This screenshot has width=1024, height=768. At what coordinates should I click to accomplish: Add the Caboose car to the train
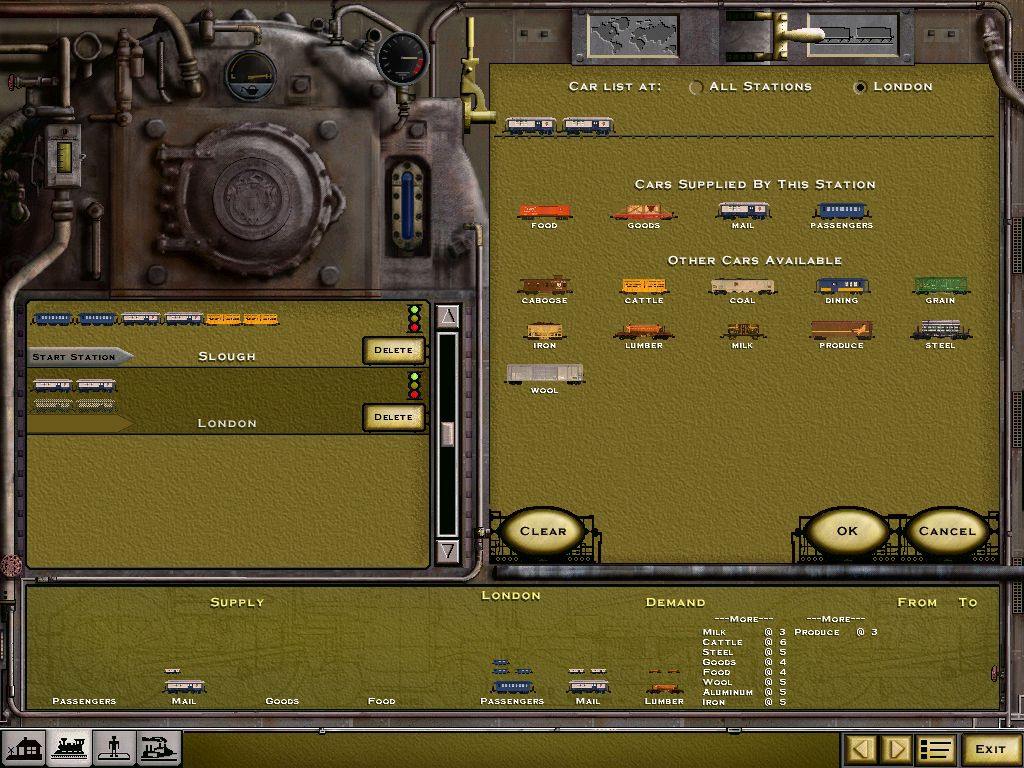543,284
